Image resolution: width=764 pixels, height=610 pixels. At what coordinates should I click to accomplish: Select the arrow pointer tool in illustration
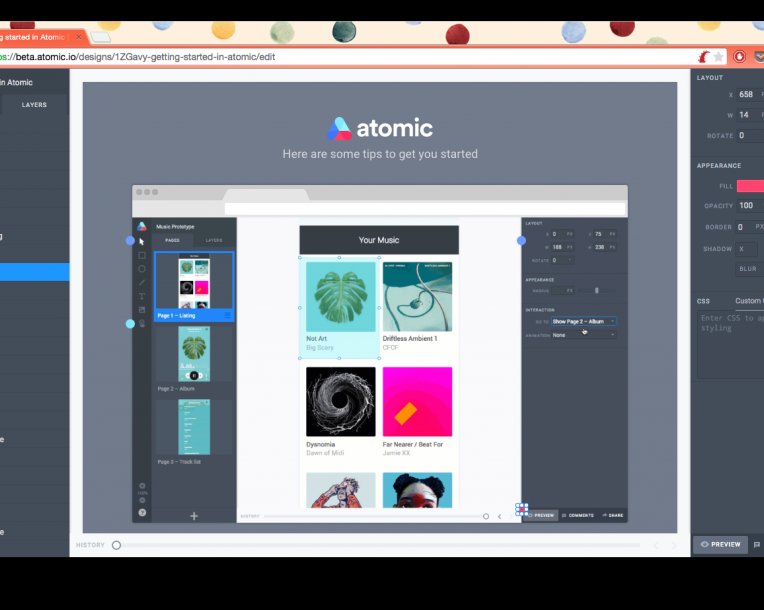[142, 242]
